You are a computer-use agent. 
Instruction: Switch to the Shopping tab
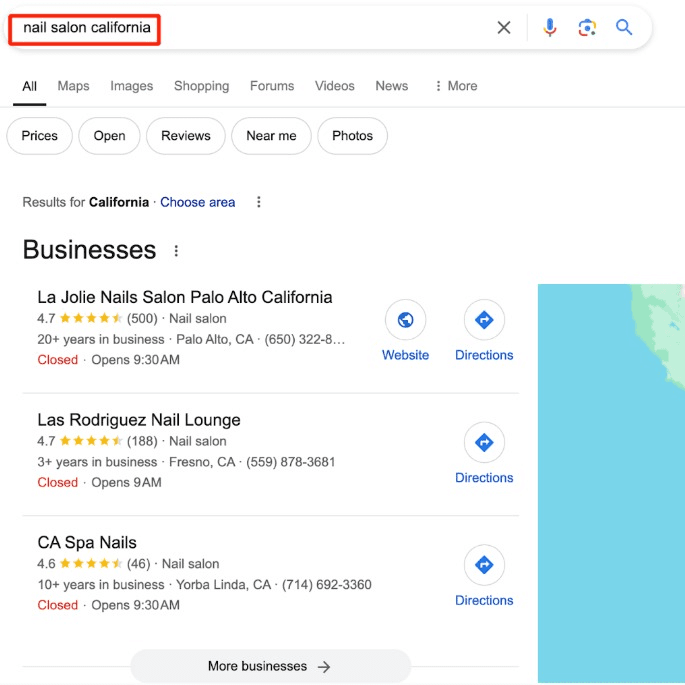[x=201, y=86]
